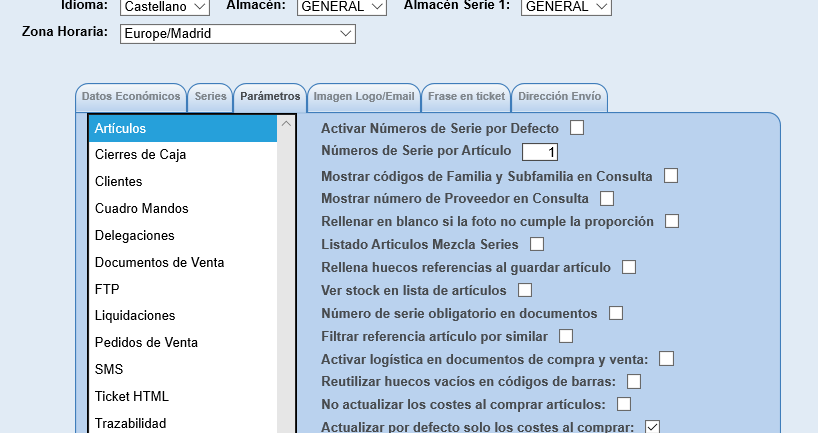
Task: Enable Filtrar referencia artículo por similar
Action: (566, 336)
